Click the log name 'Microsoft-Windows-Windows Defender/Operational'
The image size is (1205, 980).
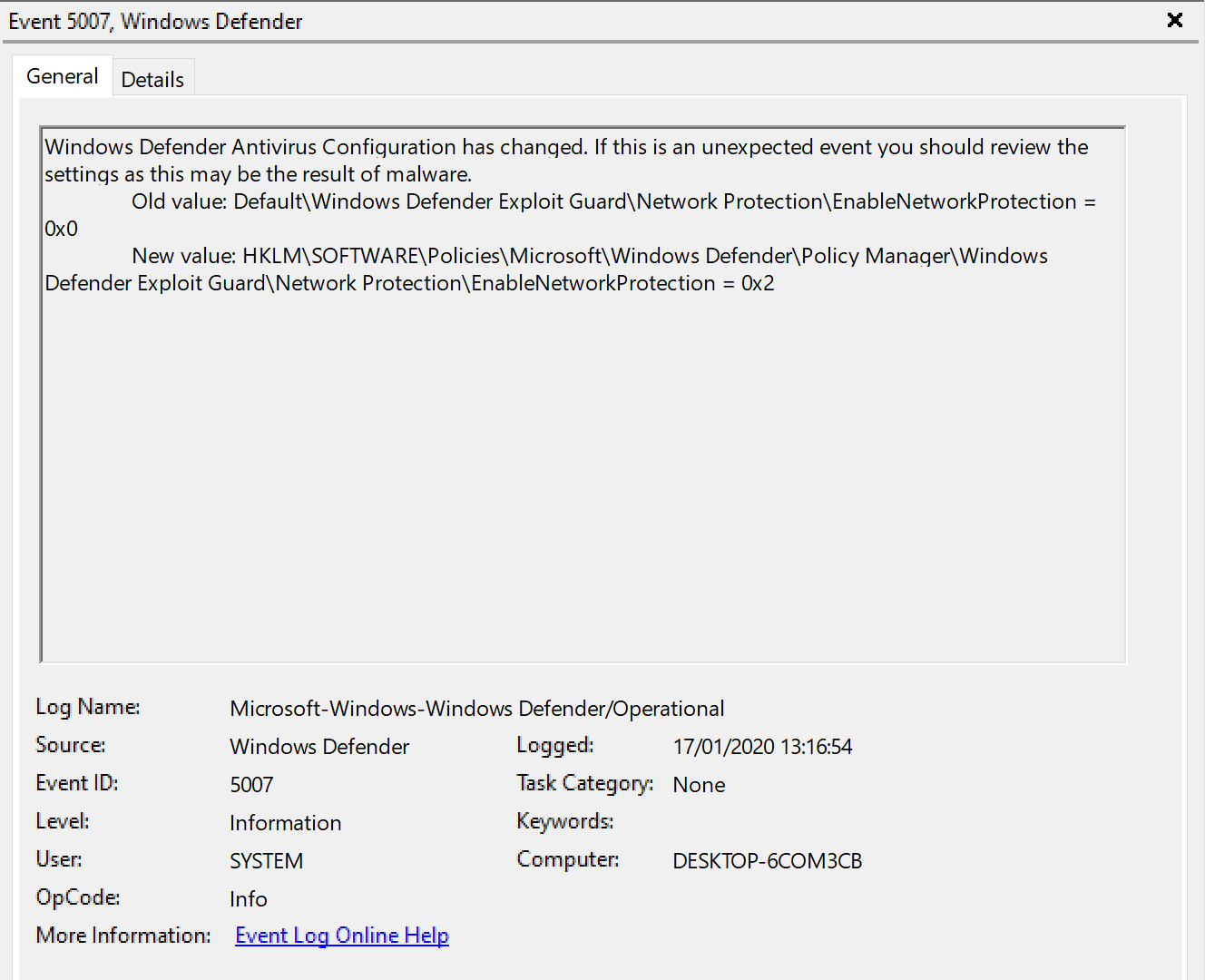click(x=477, y=709)
